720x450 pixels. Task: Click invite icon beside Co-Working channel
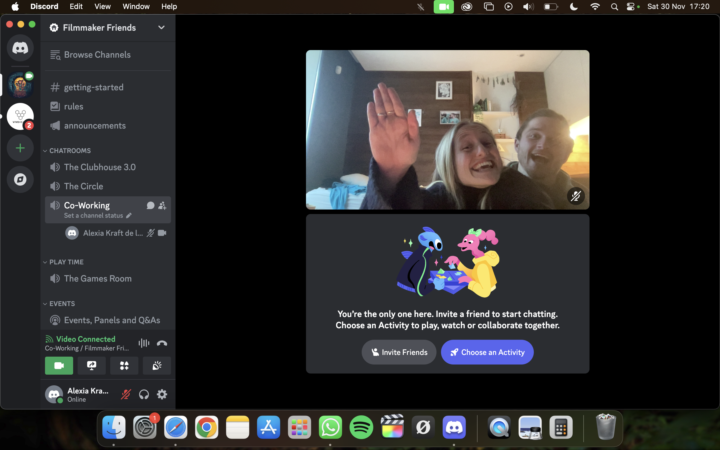163,205
